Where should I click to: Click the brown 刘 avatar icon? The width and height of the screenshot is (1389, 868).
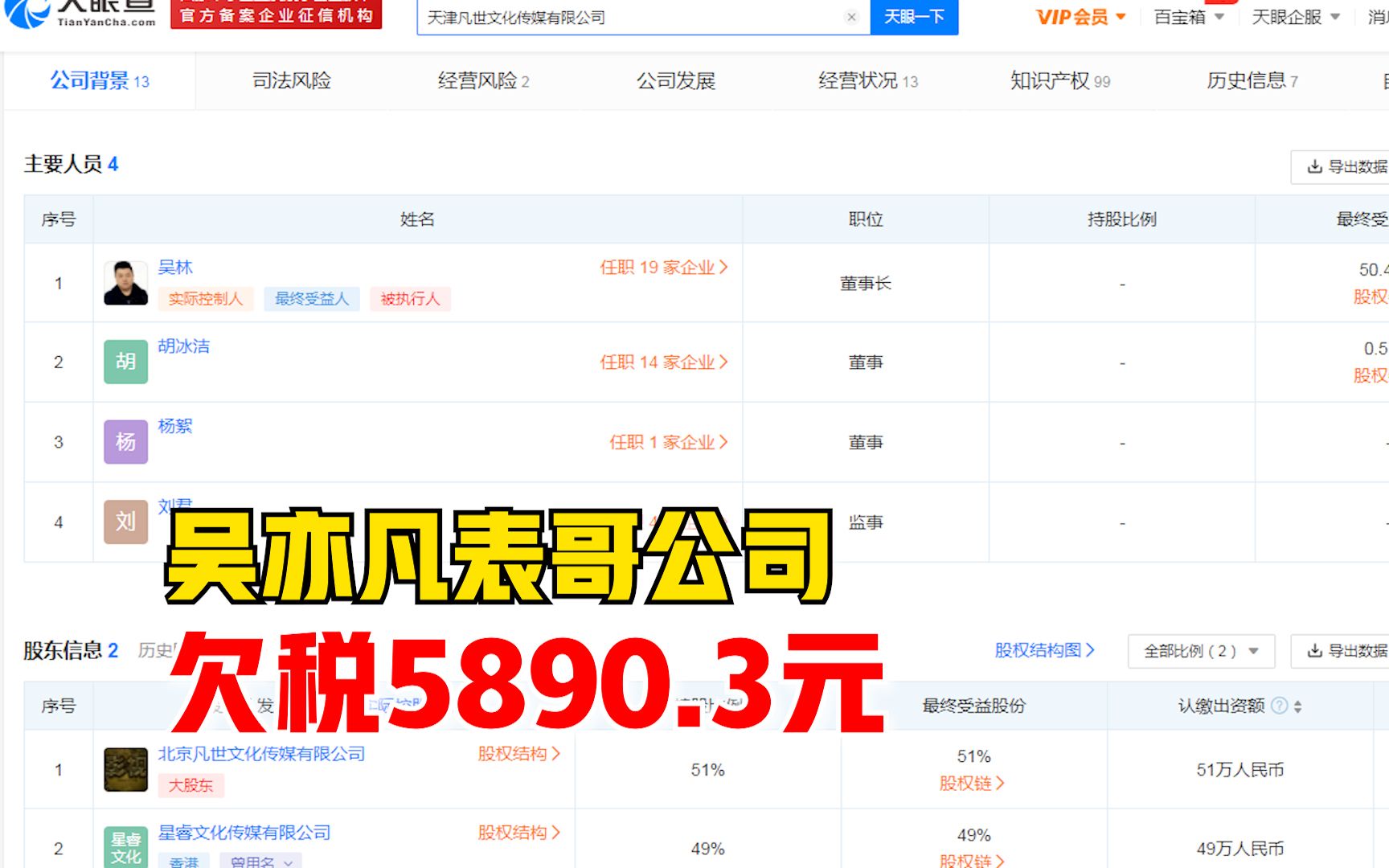pyautogui.click(x=126, y=522)
